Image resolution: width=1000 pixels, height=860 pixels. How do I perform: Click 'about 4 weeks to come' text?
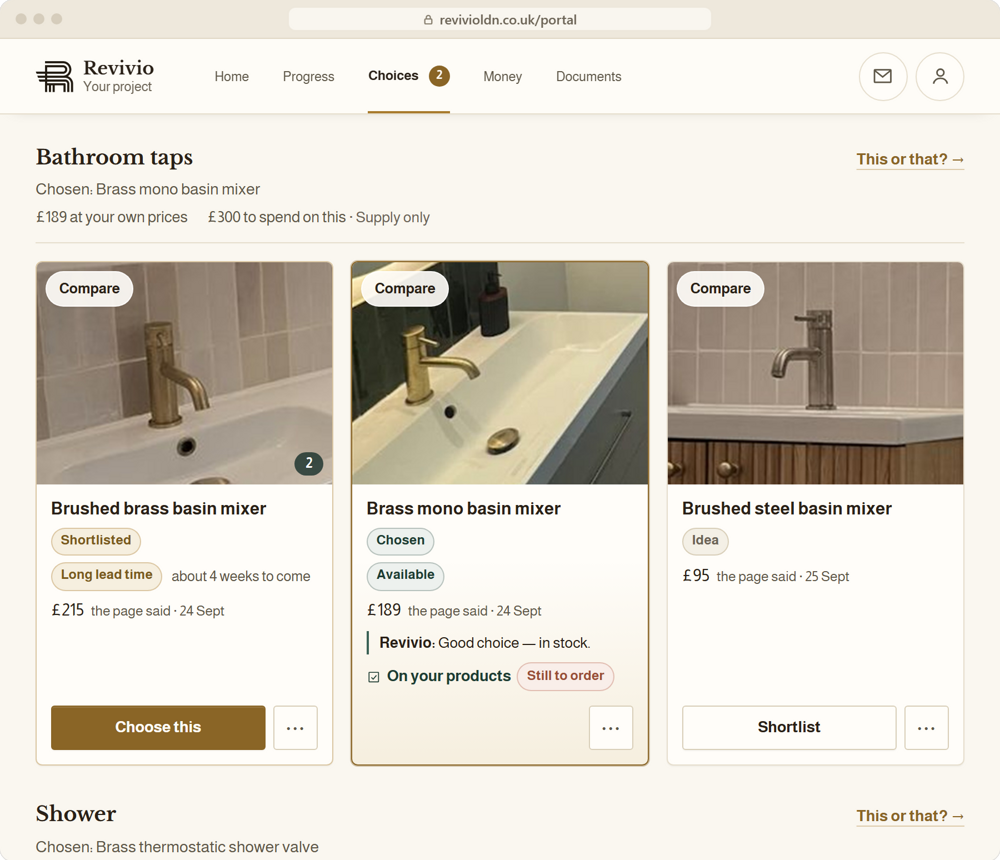[x=241, y=577]
